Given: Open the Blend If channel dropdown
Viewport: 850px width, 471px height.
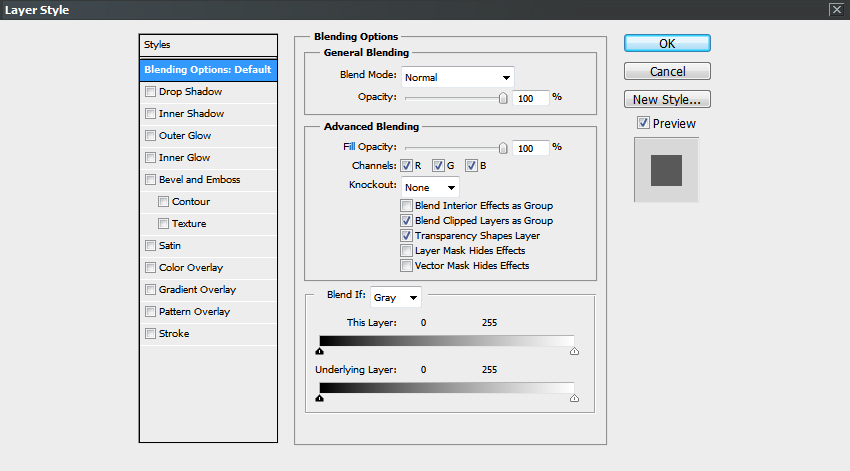Looking at the screenshot, I should (x=396, y=297).
